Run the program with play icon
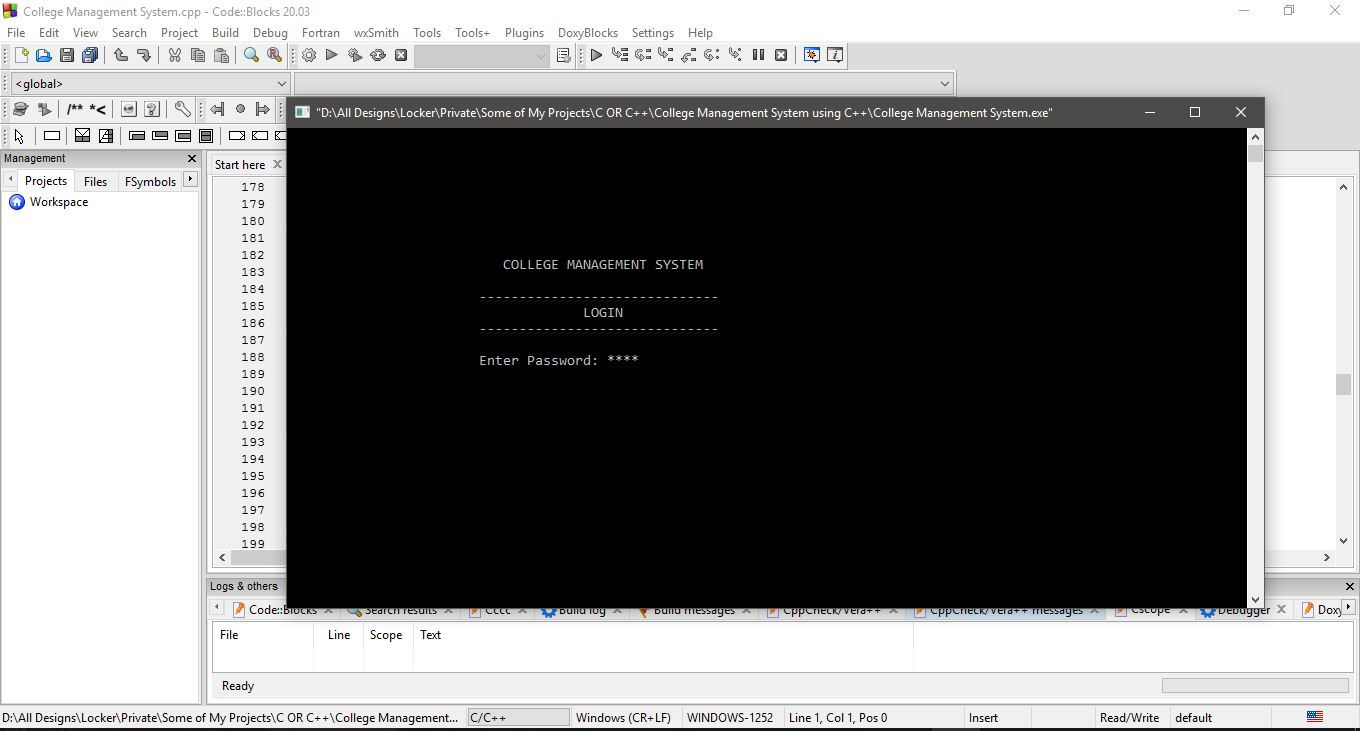 [x=332, y=56]
